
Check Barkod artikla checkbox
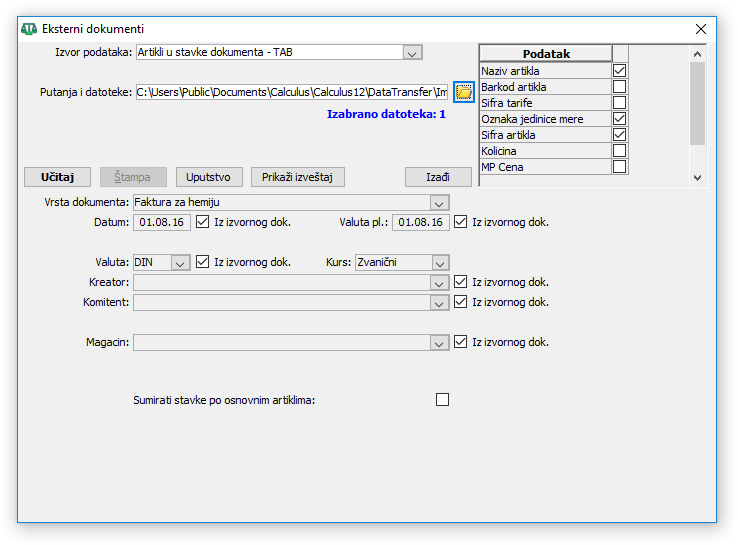(x=619, y=87)
